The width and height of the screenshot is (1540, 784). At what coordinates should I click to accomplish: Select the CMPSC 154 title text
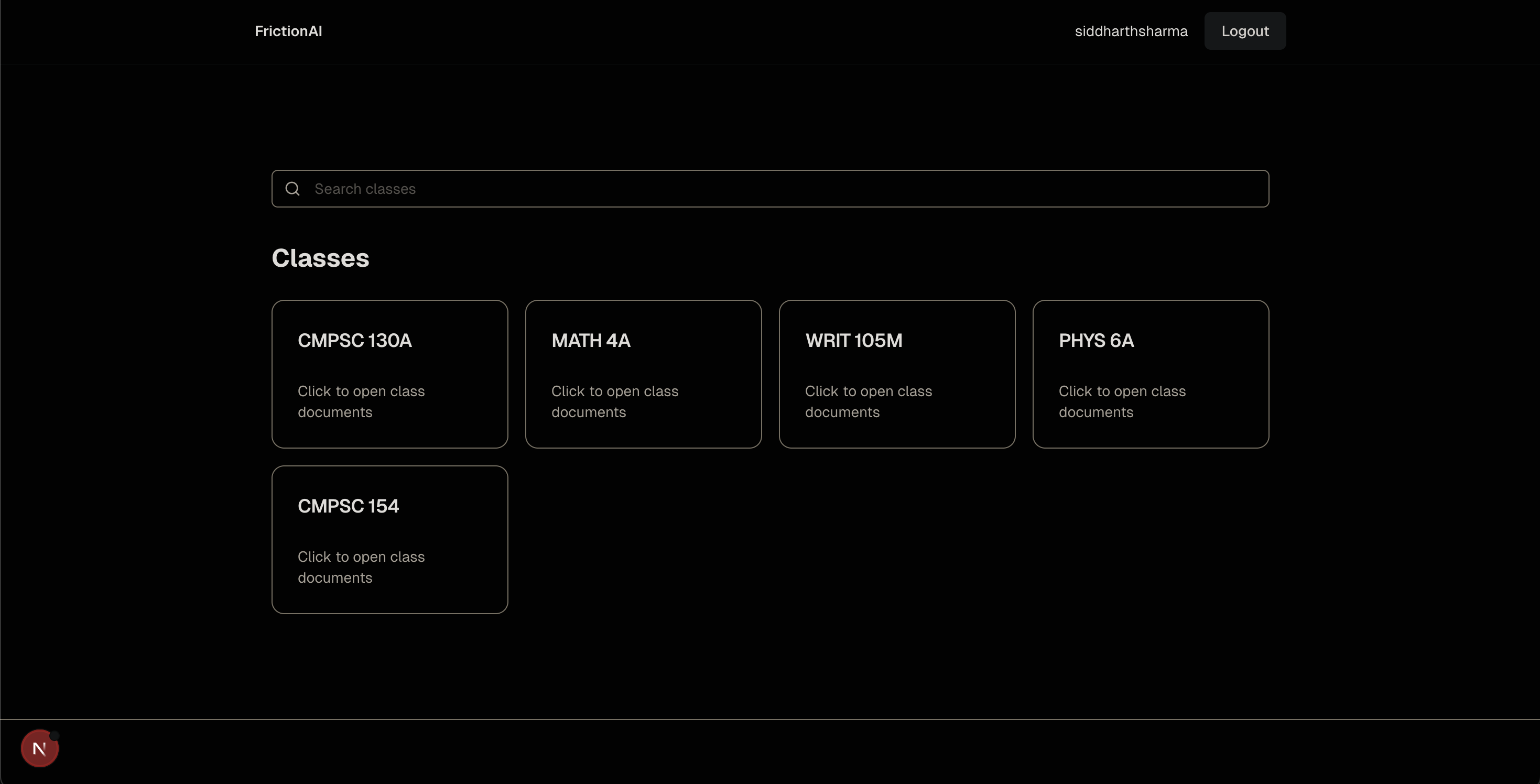pyautogui.click(x=348, y=506)
